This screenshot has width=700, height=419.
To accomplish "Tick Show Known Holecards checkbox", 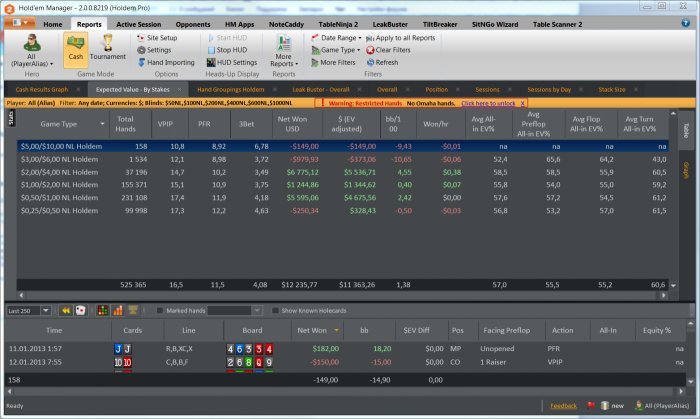I will 275,311.
